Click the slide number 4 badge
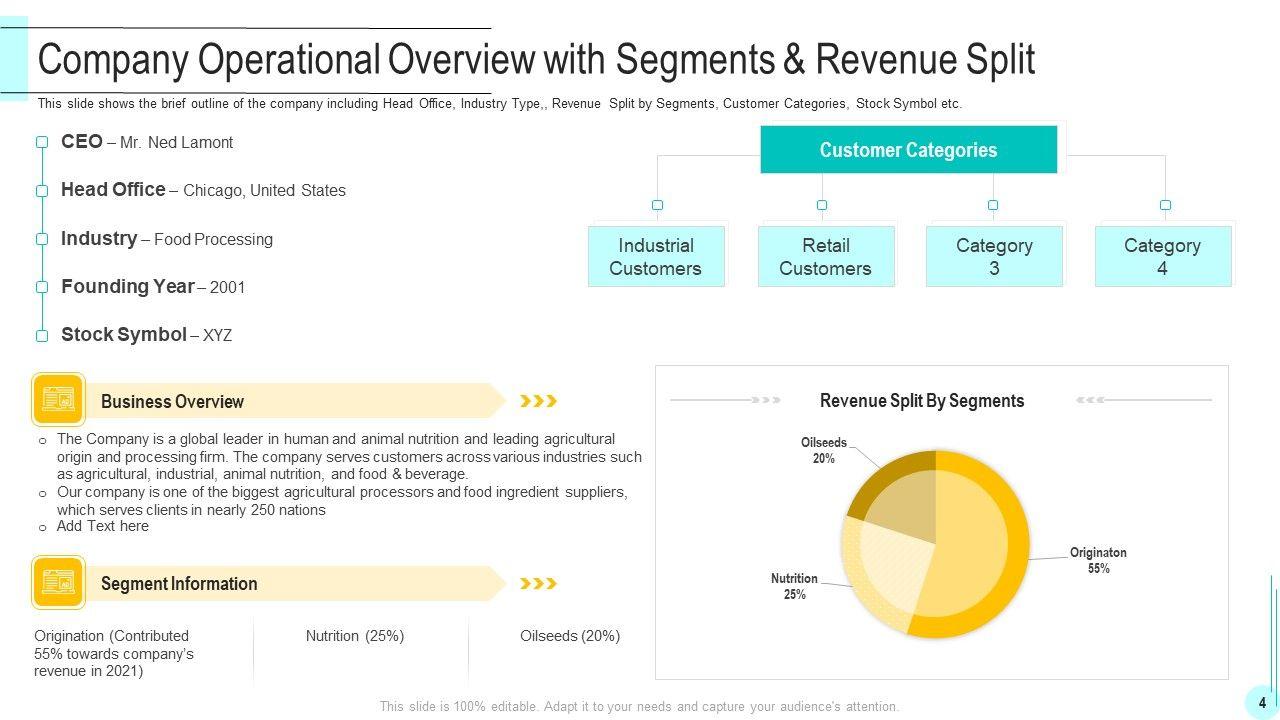Viewport: 1280px width, 720px height. [x=1262, y=703]
